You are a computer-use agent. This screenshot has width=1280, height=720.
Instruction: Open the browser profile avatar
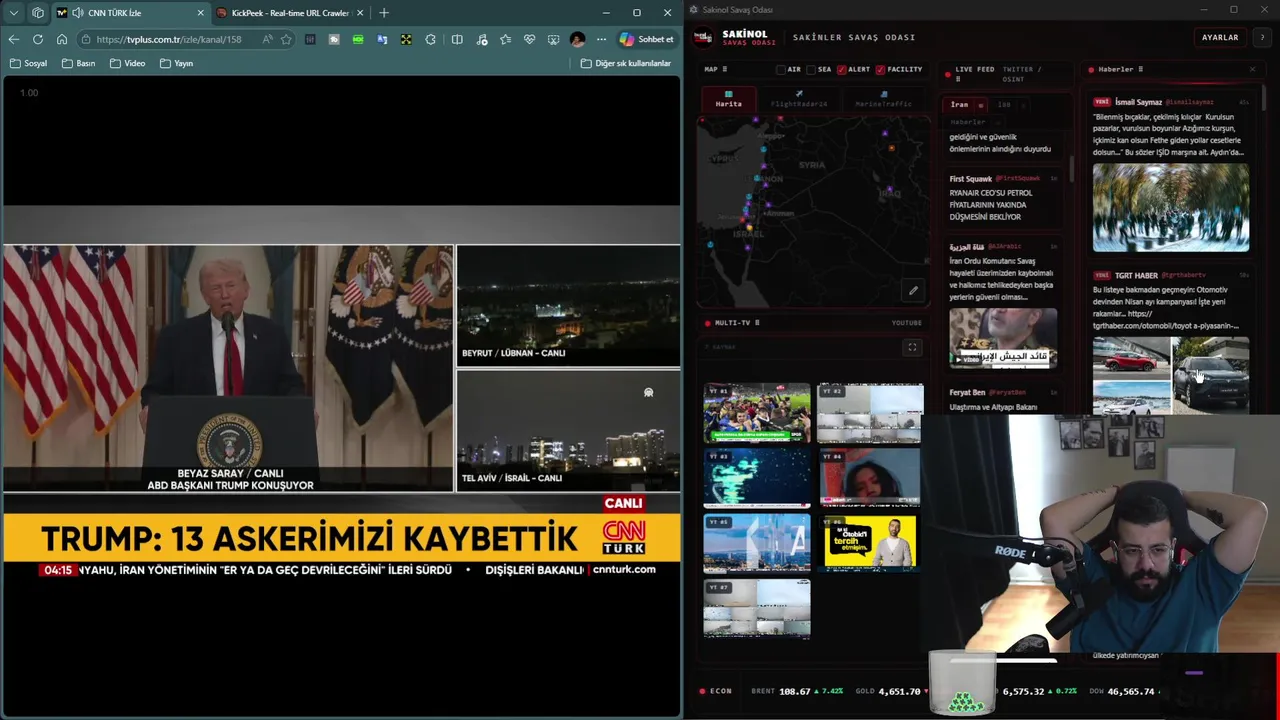(x=577, y=39)
